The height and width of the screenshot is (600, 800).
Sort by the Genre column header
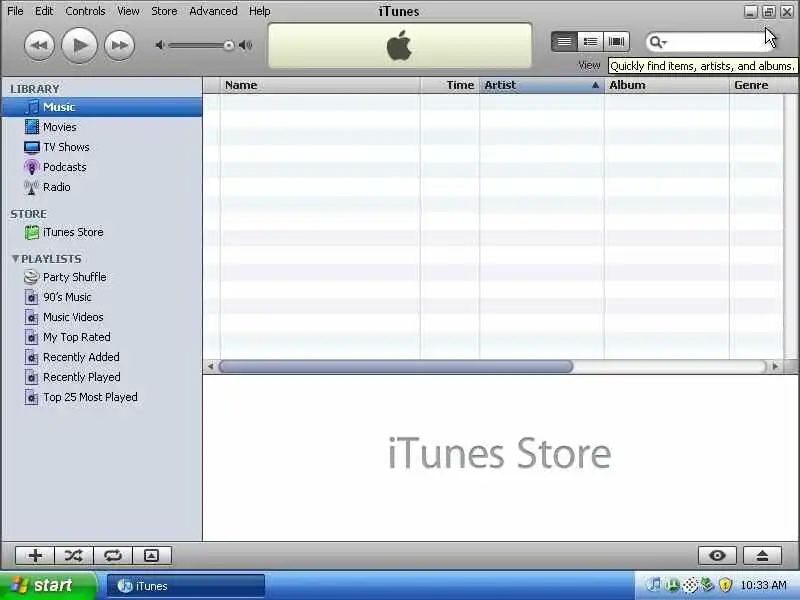(x=763, y=85)
